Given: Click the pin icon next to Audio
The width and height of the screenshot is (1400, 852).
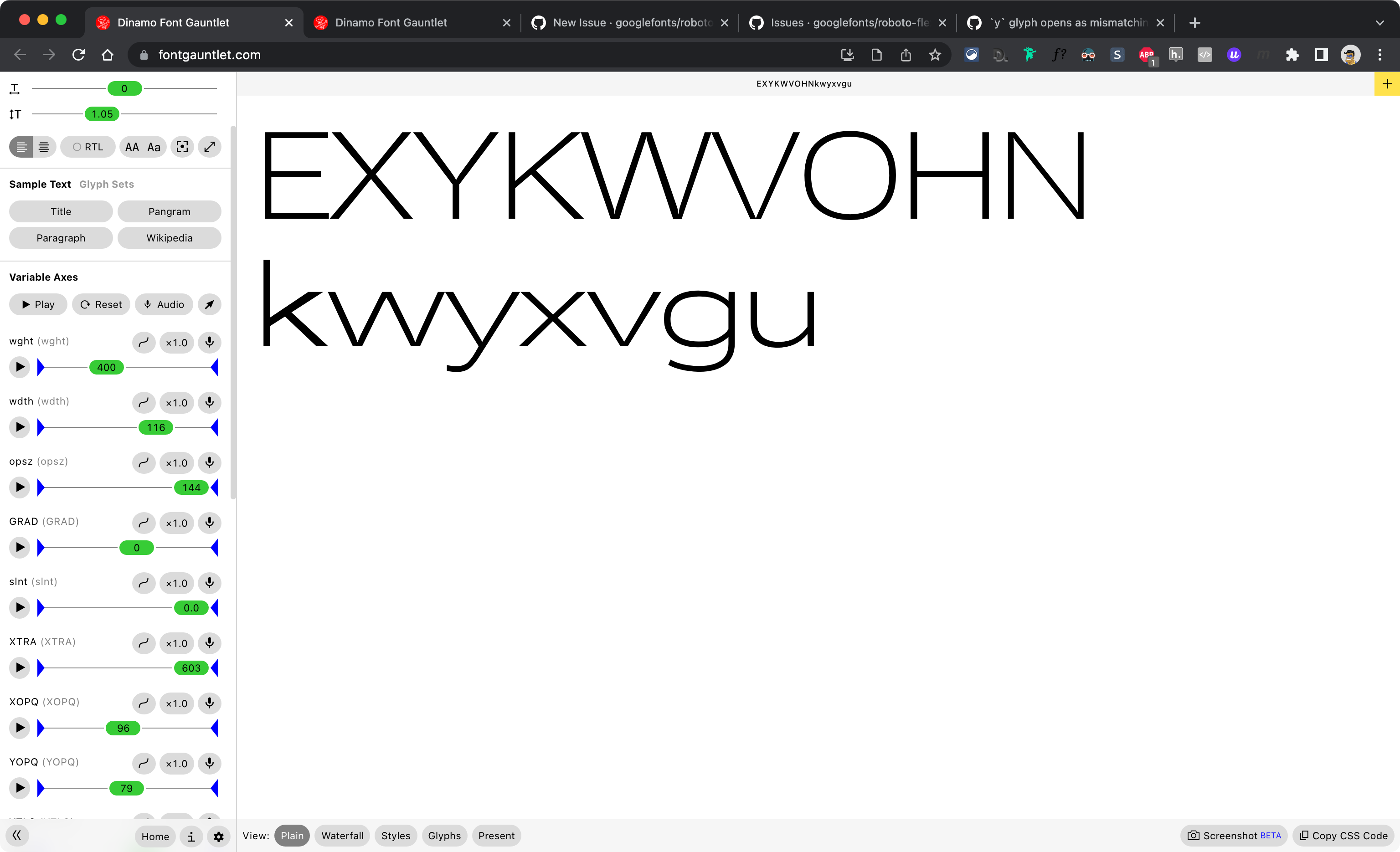Looking at the screenshot, I should (x=209, y=304).
